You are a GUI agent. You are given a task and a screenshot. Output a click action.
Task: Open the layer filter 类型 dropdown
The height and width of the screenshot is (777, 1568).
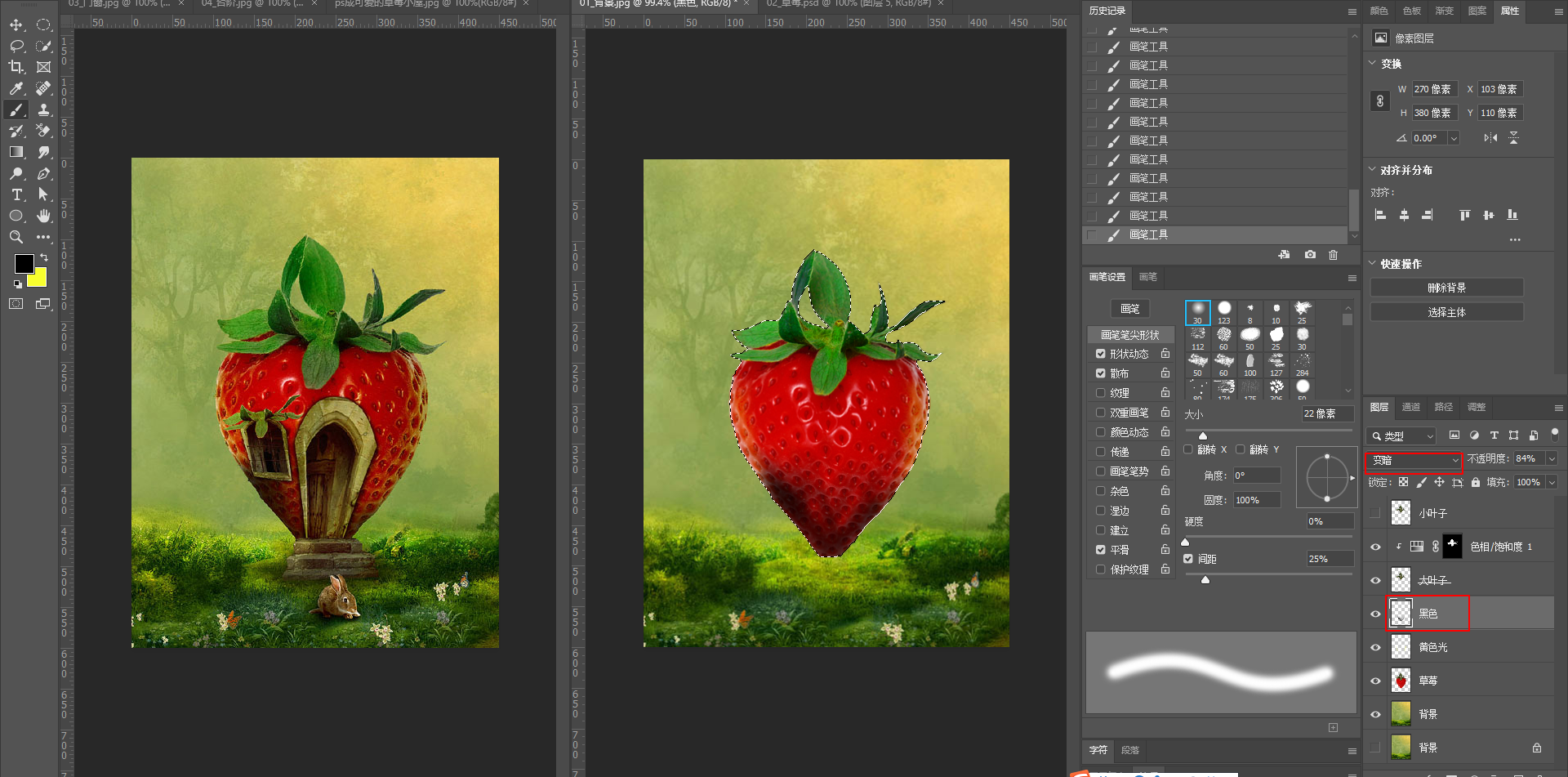[1402, 436]
